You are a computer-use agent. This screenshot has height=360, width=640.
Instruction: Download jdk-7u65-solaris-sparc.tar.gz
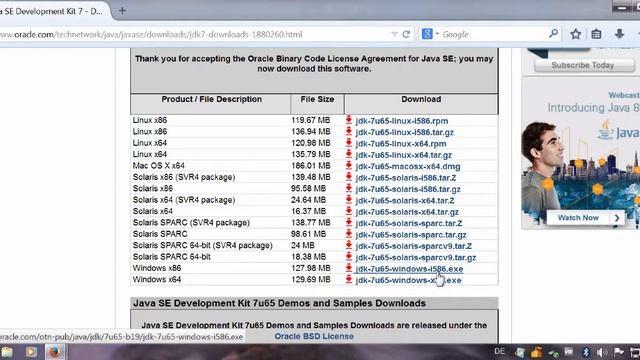point(411,235)
